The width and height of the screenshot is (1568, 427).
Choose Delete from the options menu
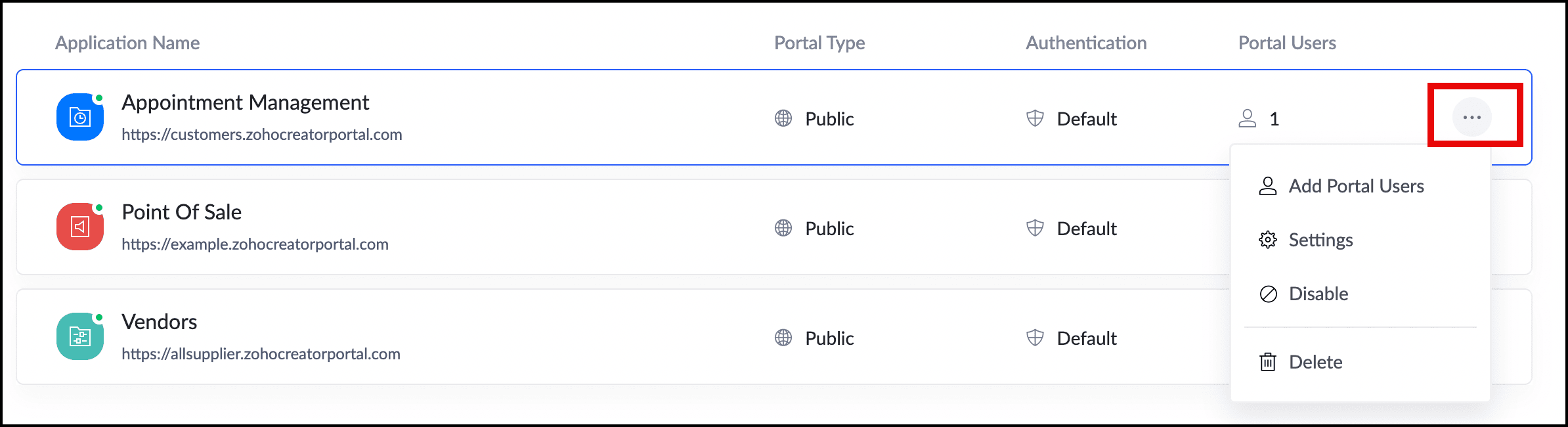[x=1315, y=362]
